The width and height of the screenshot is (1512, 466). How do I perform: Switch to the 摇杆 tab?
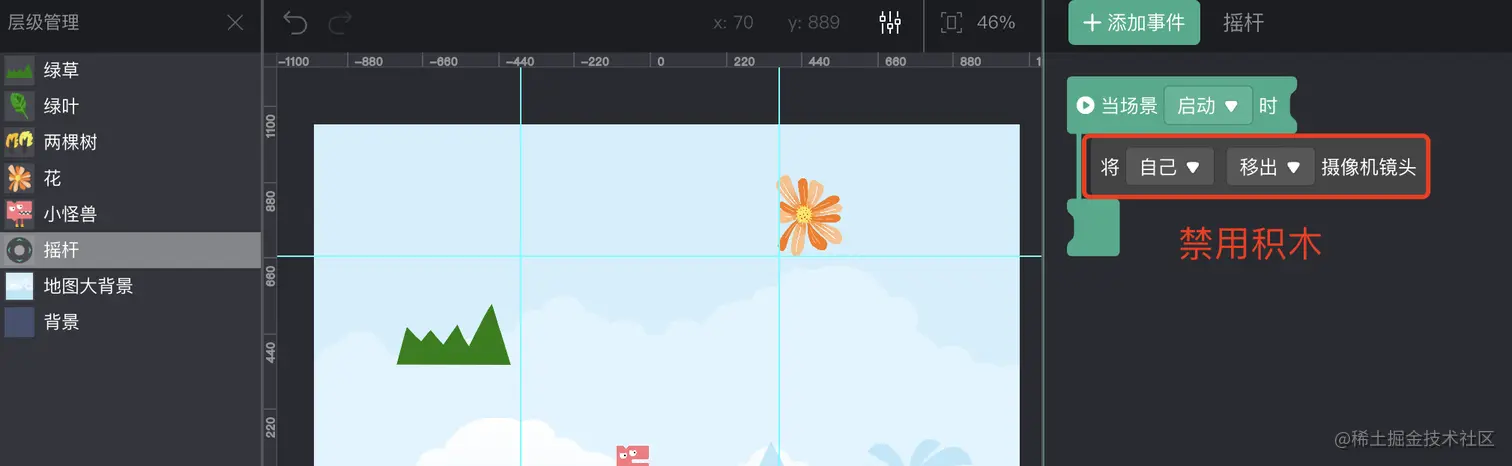tap(1243, 22)
